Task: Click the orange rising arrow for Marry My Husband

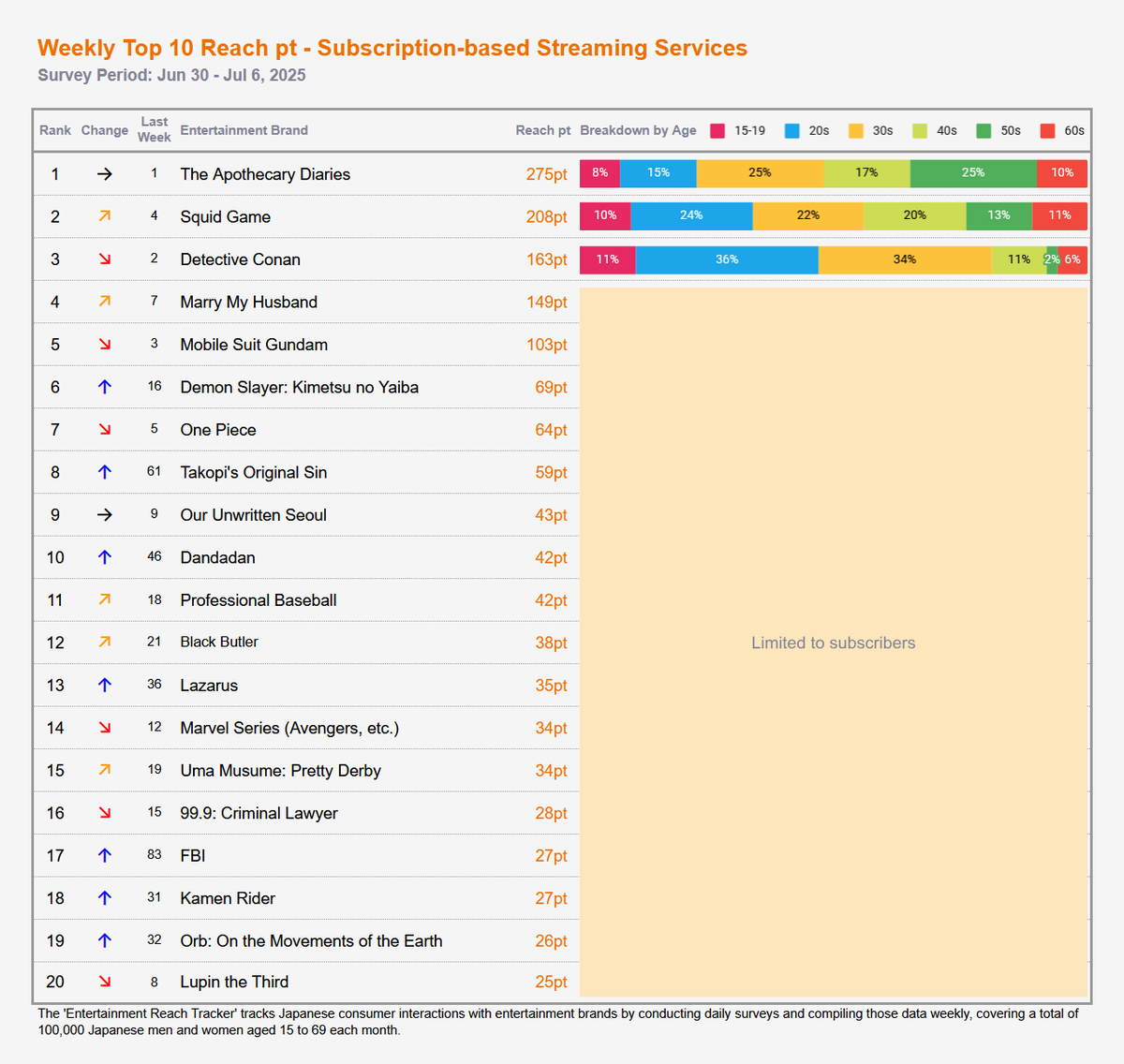Action: click(x=105, y=302)
